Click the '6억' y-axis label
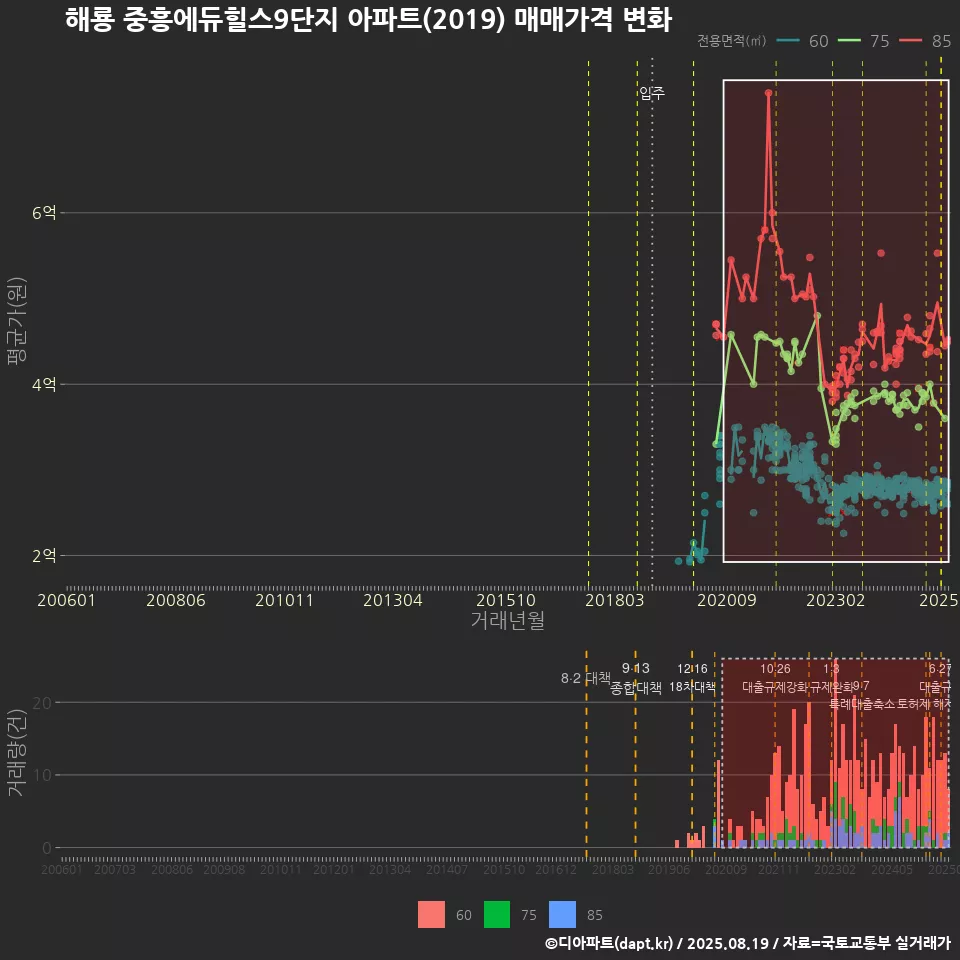 pos(44,212)
